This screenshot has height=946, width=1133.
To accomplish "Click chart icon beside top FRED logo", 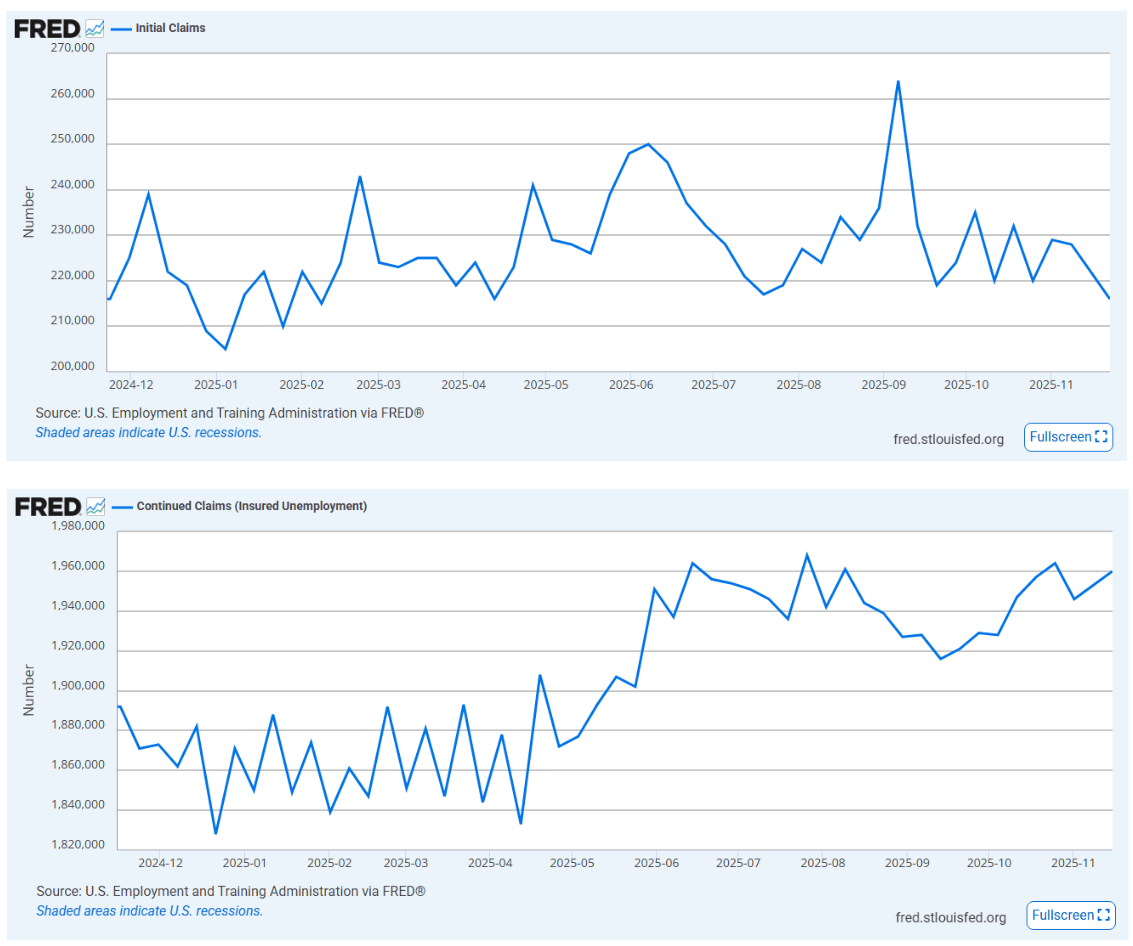I will coord(95,29).
